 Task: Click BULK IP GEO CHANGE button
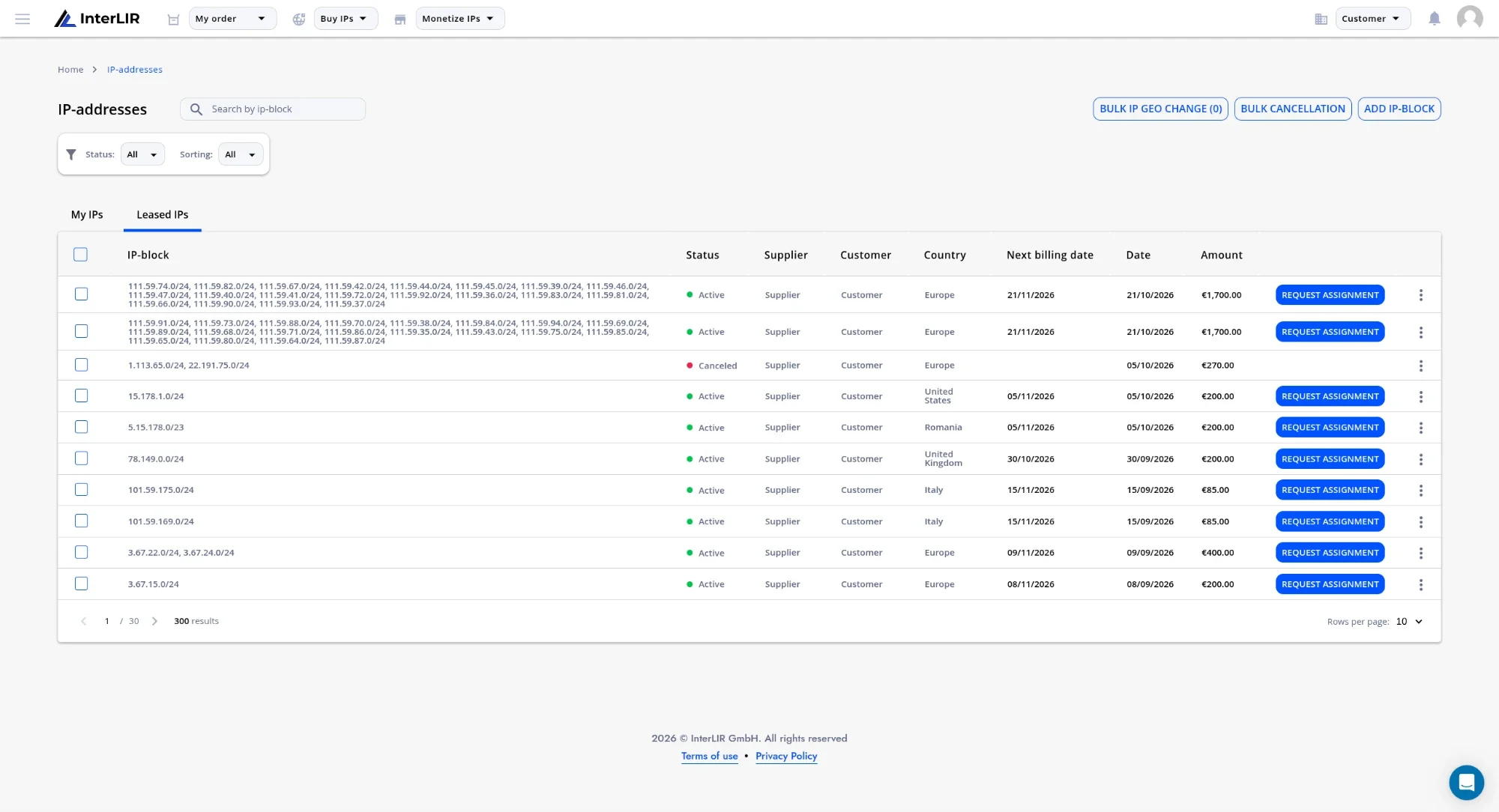[1160, 109]
